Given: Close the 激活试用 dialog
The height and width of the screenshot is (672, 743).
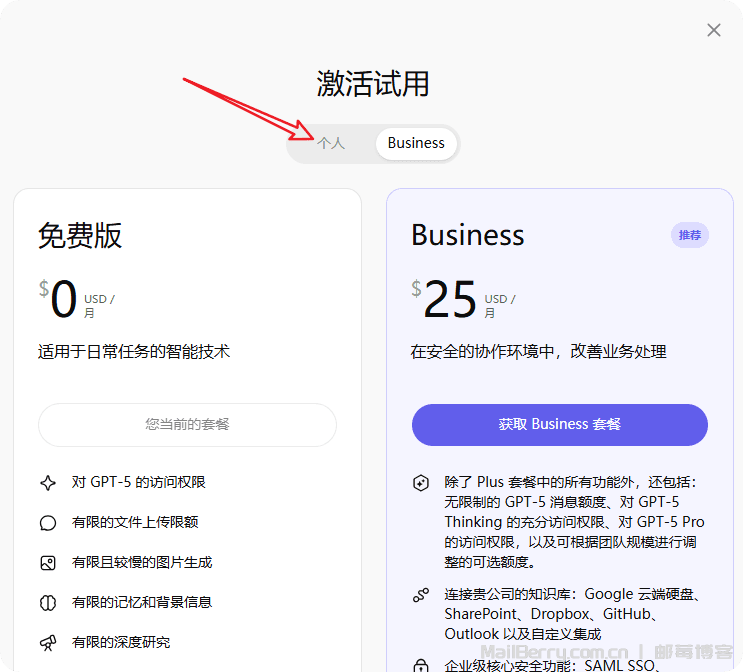Looking at the screenshot, I should (714, 30).
